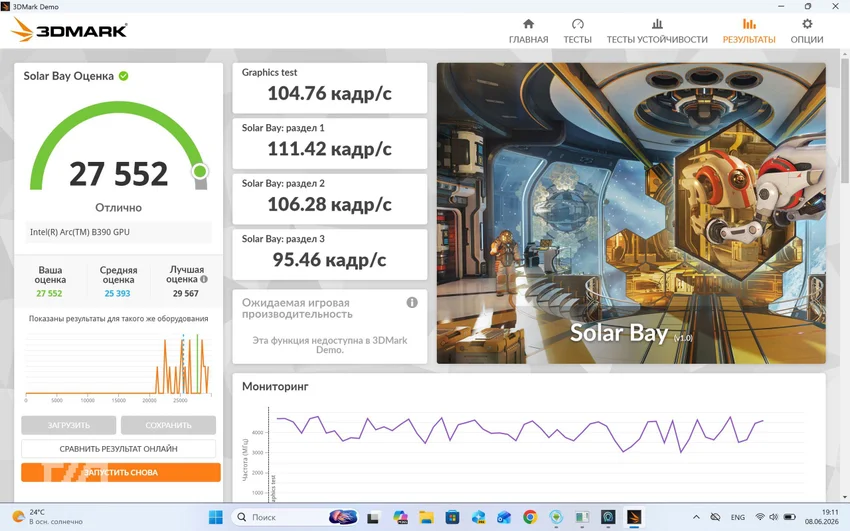Click the scroll-down arrow of the scrollbar

tap(845, 497)
